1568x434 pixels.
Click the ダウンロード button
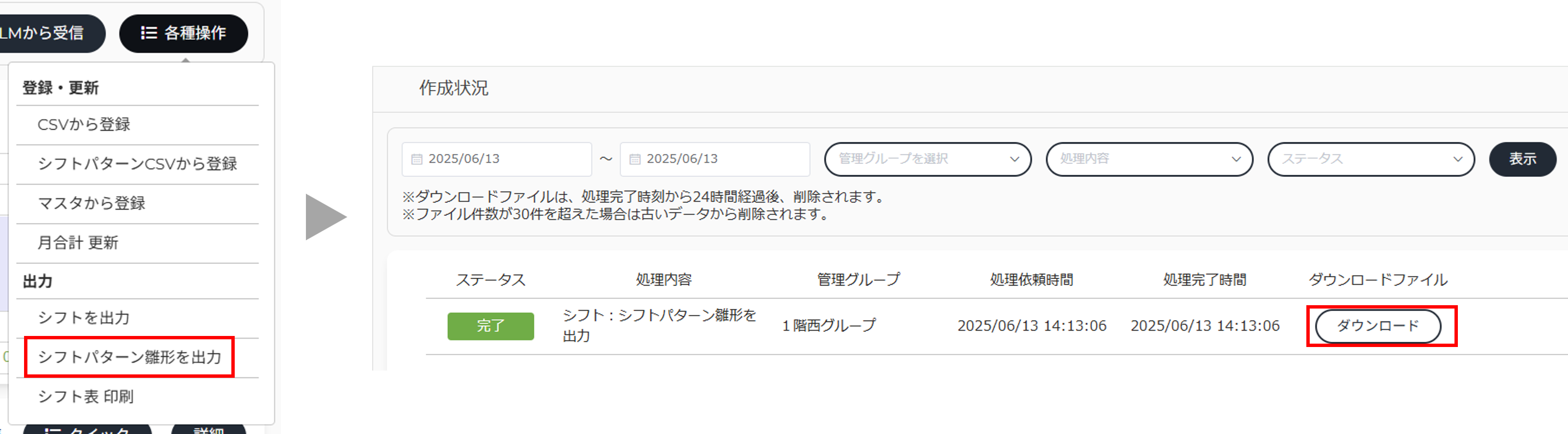[x=1378, y=326]
